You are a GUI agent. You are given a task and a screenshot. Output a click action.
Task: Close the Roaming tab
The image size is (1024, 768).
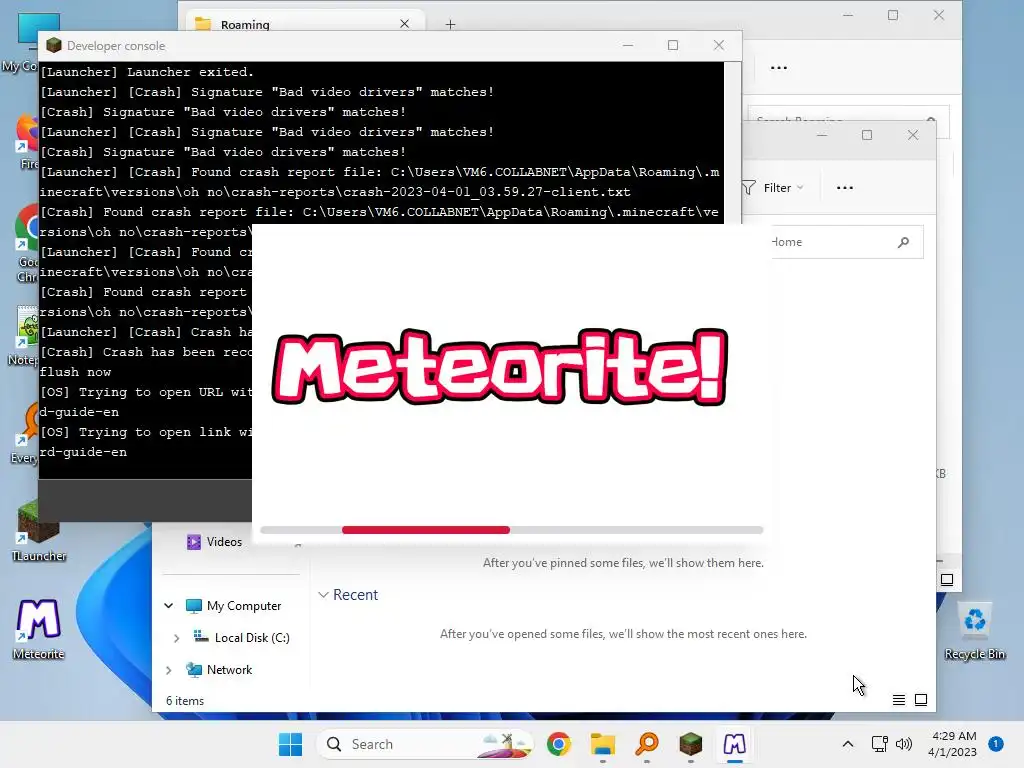(x=404, y=24)
